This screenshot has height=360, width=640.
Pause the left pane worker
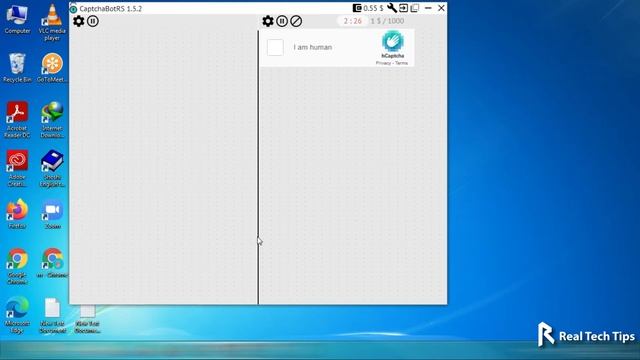[93, 21]
